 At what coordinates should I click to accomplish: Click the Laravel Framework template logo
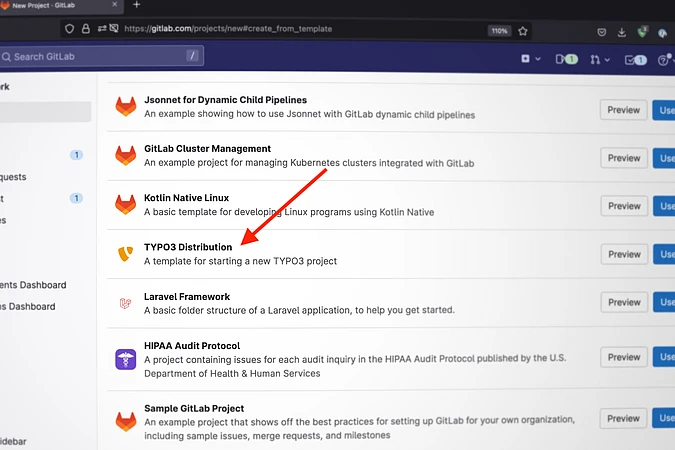pos(125,304)
